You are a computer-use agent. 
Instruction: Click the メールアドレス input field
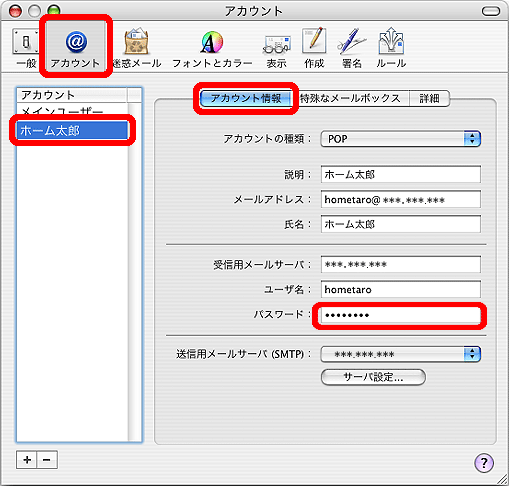pos(401,199)
